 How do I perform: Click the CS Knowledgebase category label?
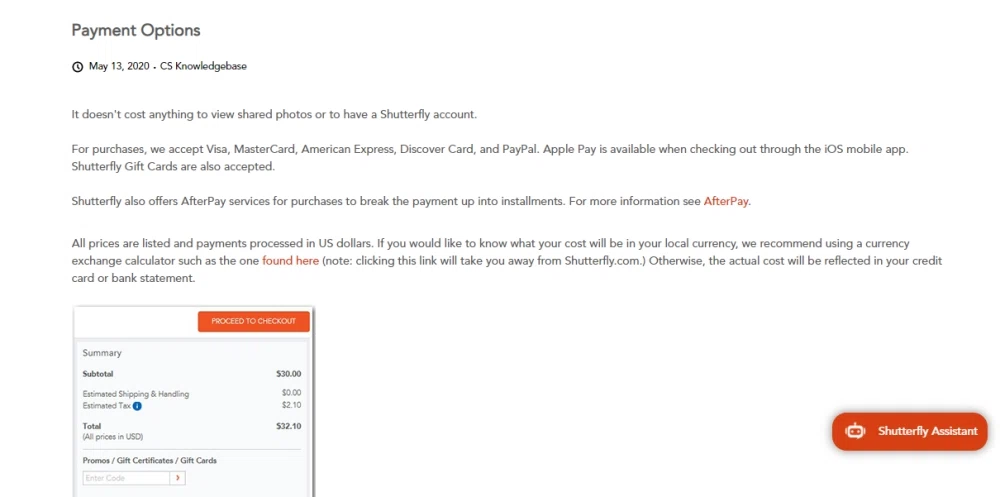[203, 66]
